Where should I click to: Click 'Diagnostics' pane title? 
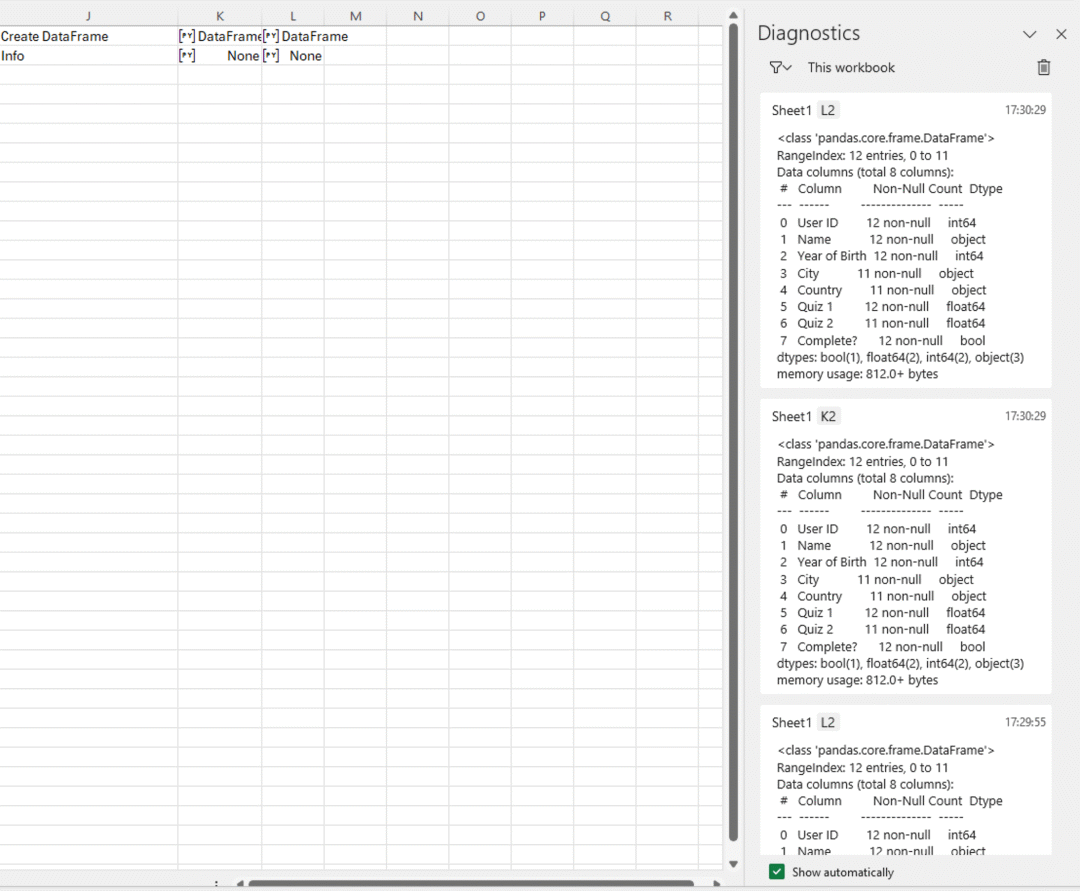pos(809,33)
